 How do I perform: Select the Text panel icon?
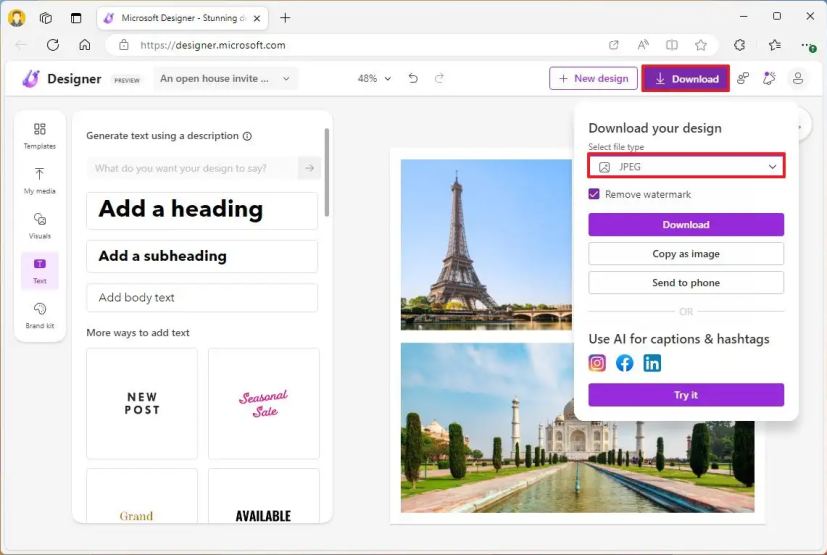coord(40,270)
